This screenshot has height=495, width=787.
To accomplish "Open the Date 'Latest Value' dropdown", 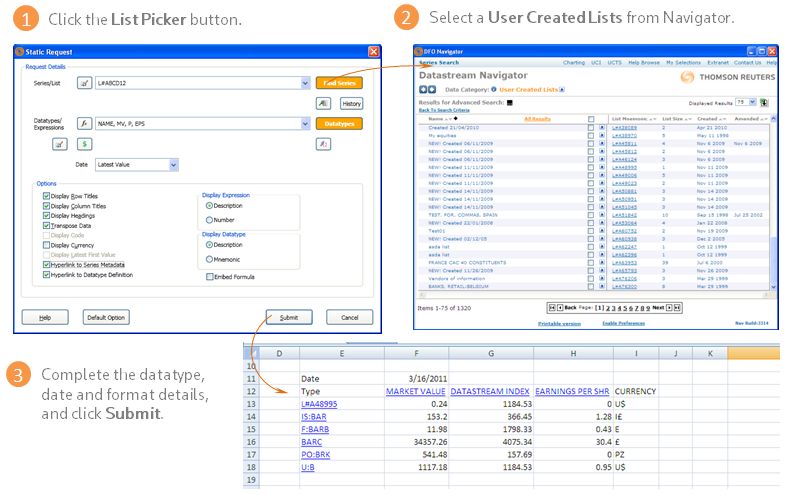I will point(174,165).
